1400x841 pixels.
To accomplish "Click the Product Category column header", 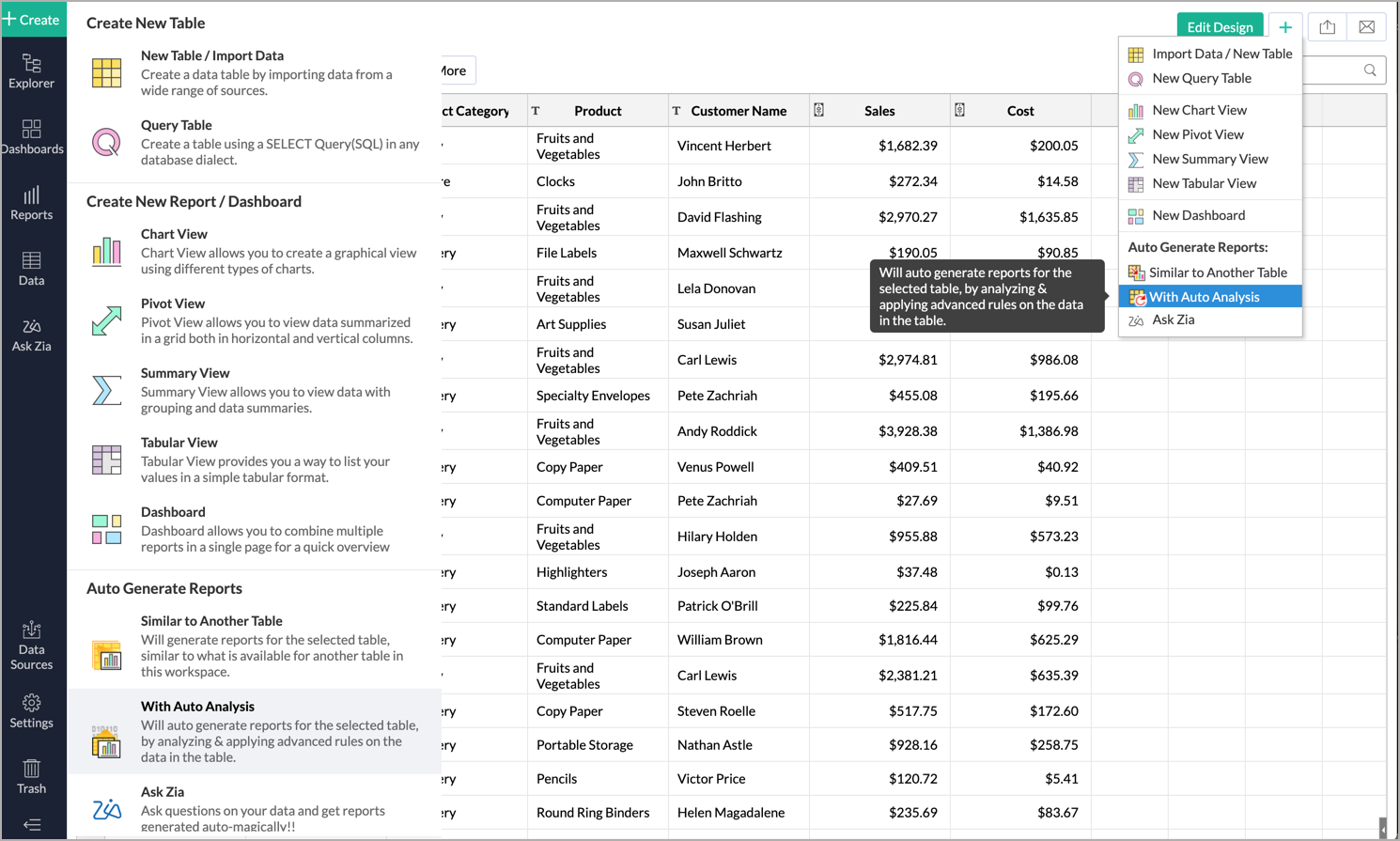I will (484, 111).
